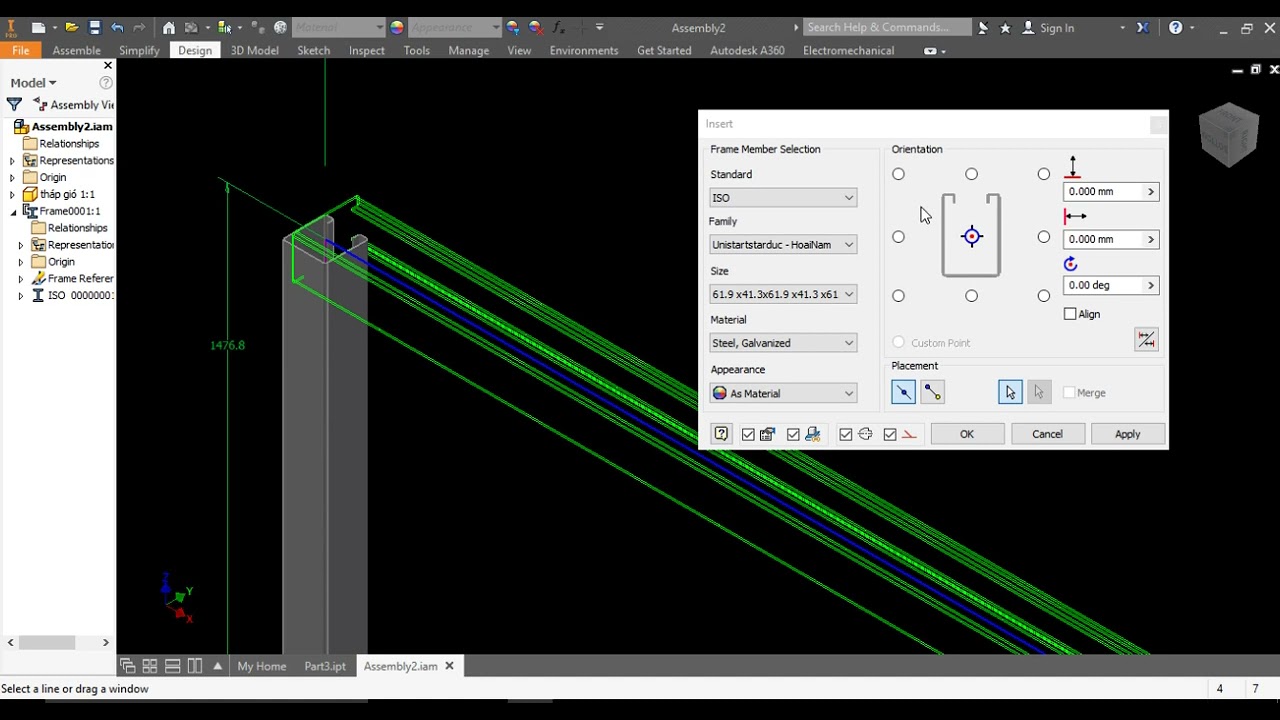Click the New file icon
This screenshot has width=1280, height=720.
38,28
